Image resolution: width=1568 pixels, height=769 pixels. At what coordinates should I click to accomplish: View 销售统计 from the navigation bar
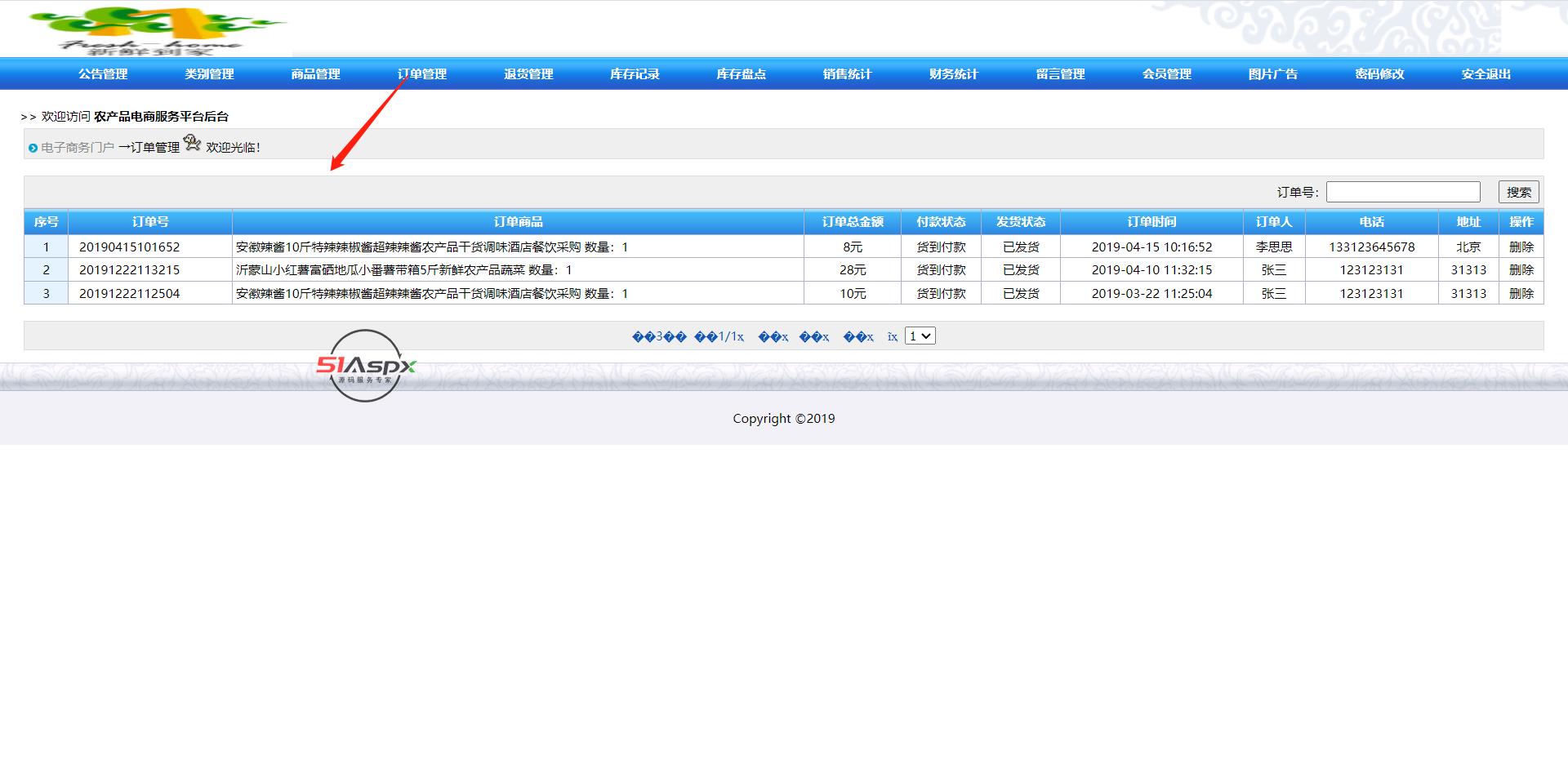tap(847, 74)
